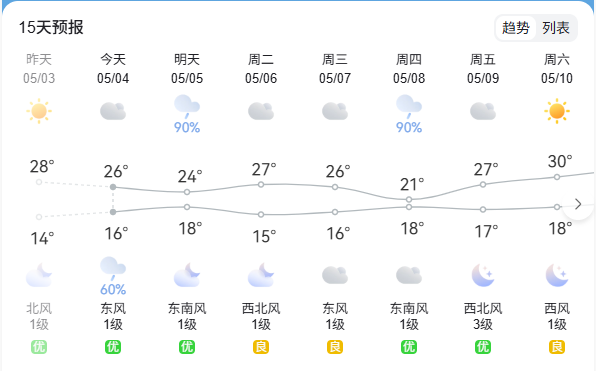Click the right chevron to see more days
Image resolution: width=596 pixels, height=371 pixels.
click(578, 204)
